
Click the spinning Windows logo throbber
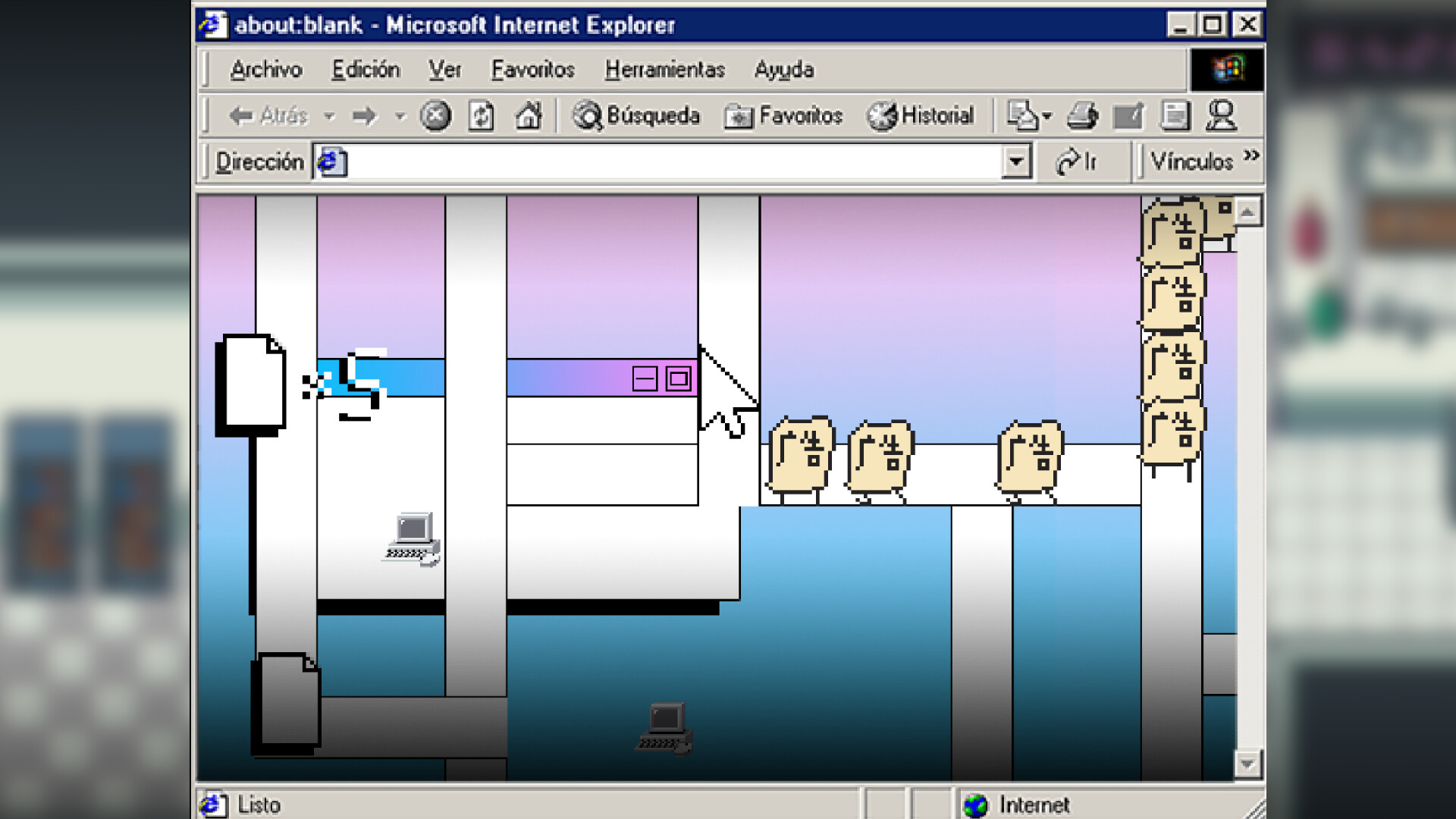point(1226,69)
